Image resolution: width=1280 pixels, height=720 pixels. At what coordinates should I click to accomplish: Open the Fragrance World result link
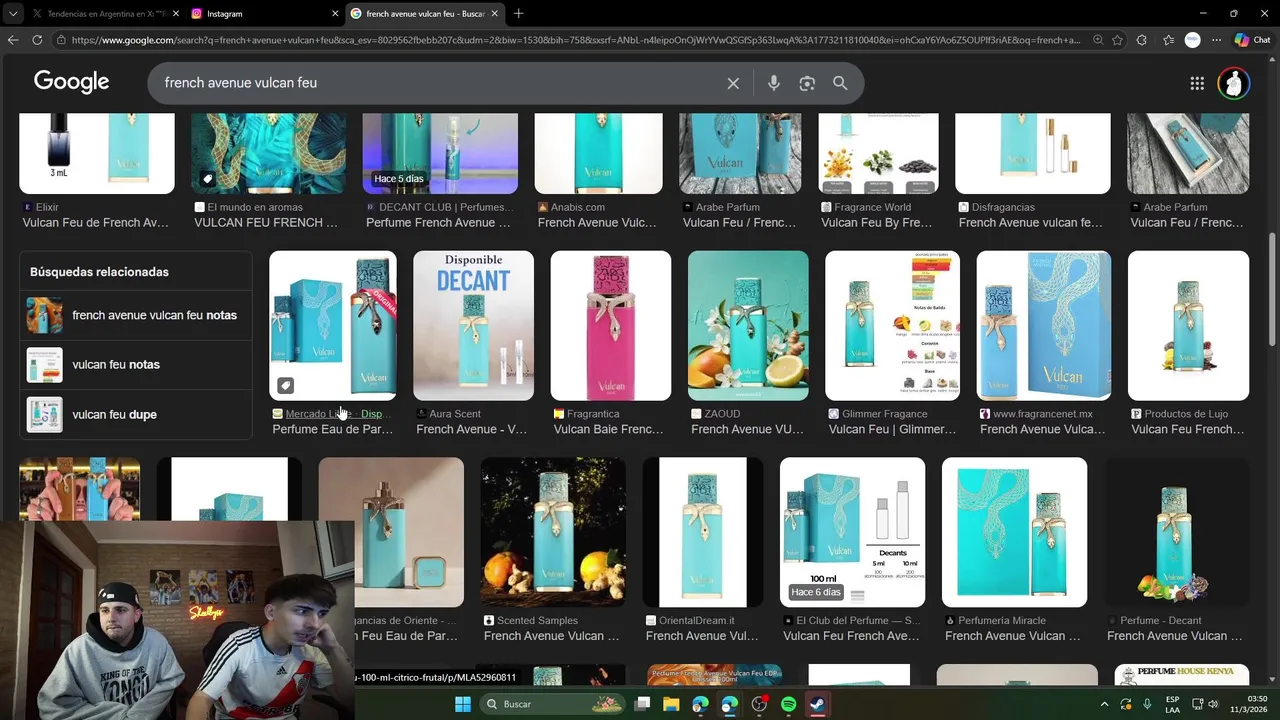click(x=877, y=215)
